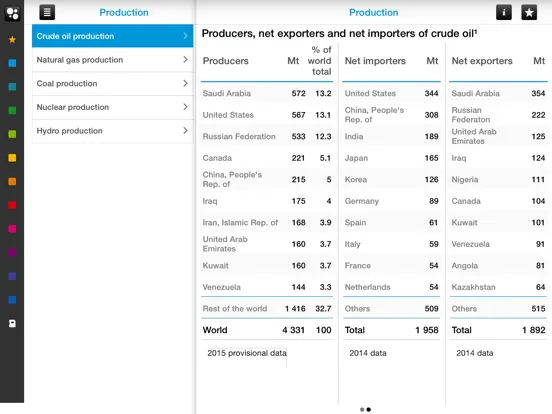Select Angola in Net exporters
This screenshot has height=414, width=552.
[465, 266]
